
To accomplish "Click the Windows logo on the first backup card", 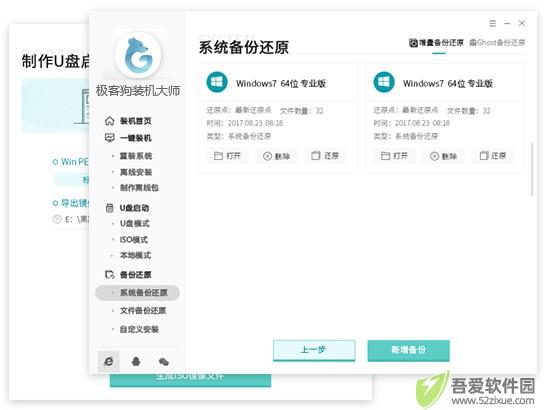I will pyautogui.click(x=217, y=82).
